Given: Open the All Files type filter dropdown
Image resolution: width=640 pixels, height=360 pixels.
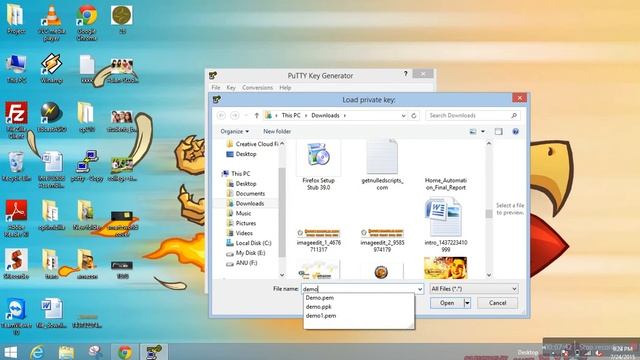Looking at the screenshot, I should coord(474,289).
